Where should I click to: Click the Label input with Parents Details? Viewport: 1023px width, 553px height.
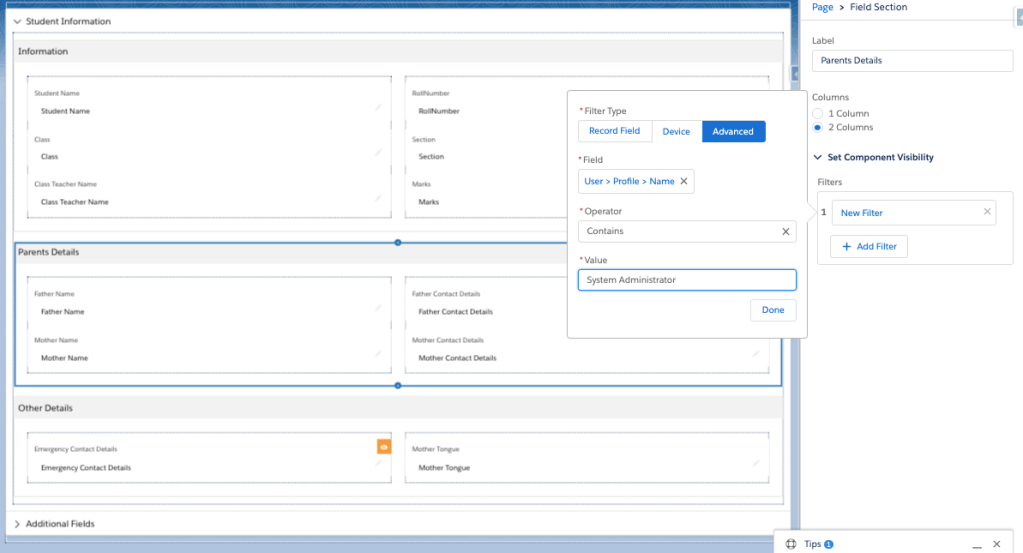tap(912, 61)
